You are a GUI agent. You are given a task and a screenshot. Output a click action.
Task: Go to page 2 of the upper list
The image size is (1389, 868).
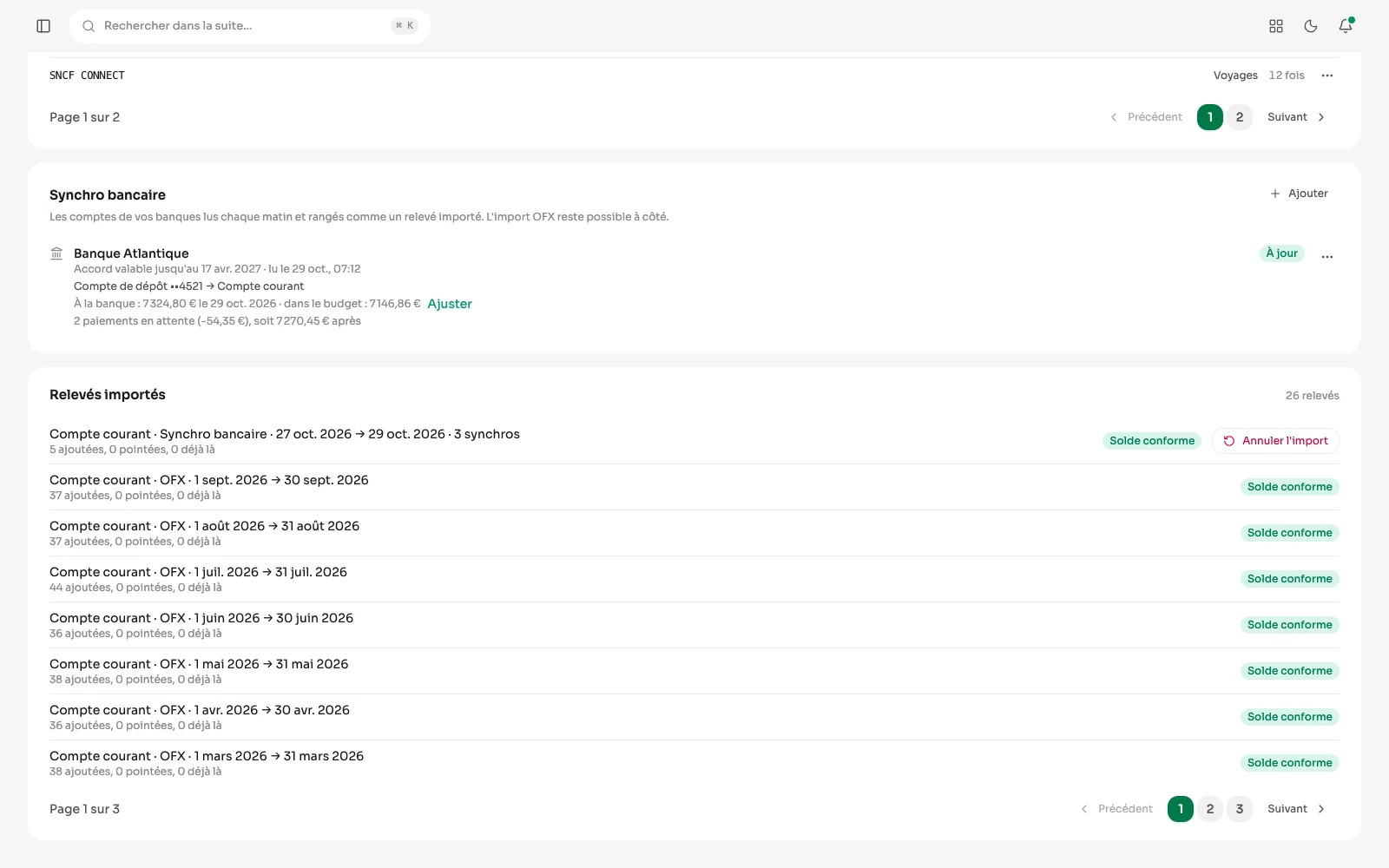[1240, 117]
